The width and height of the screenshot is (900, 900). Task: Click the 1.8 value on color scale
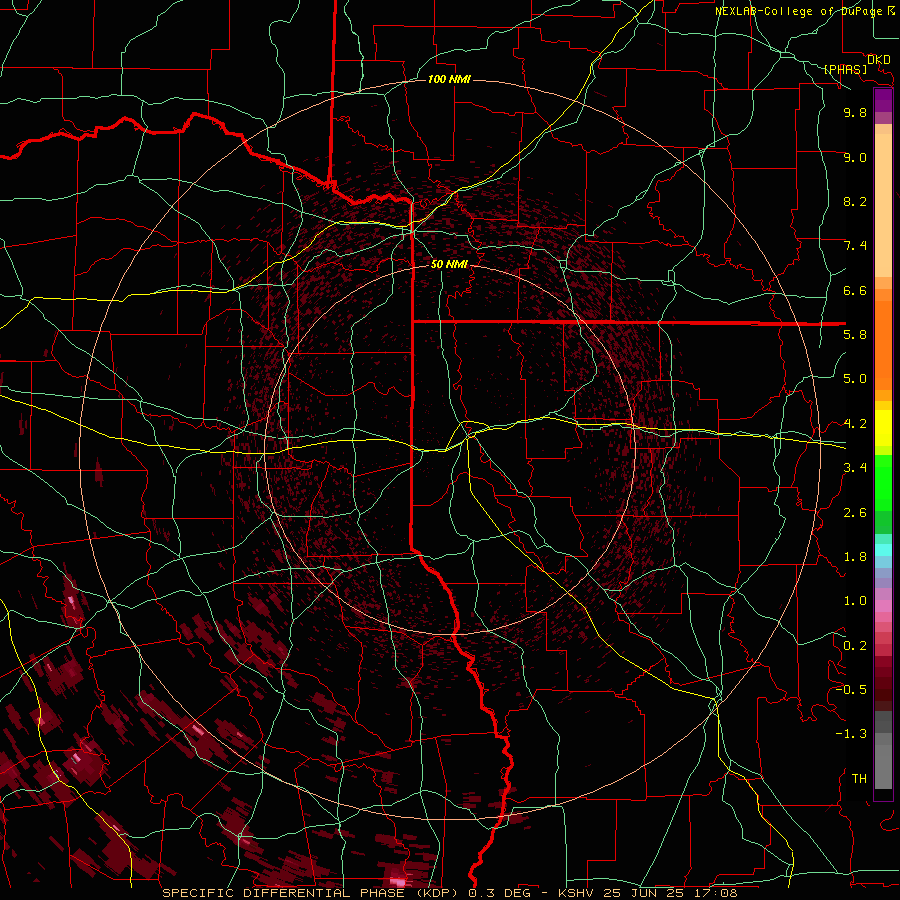point(855,557)
